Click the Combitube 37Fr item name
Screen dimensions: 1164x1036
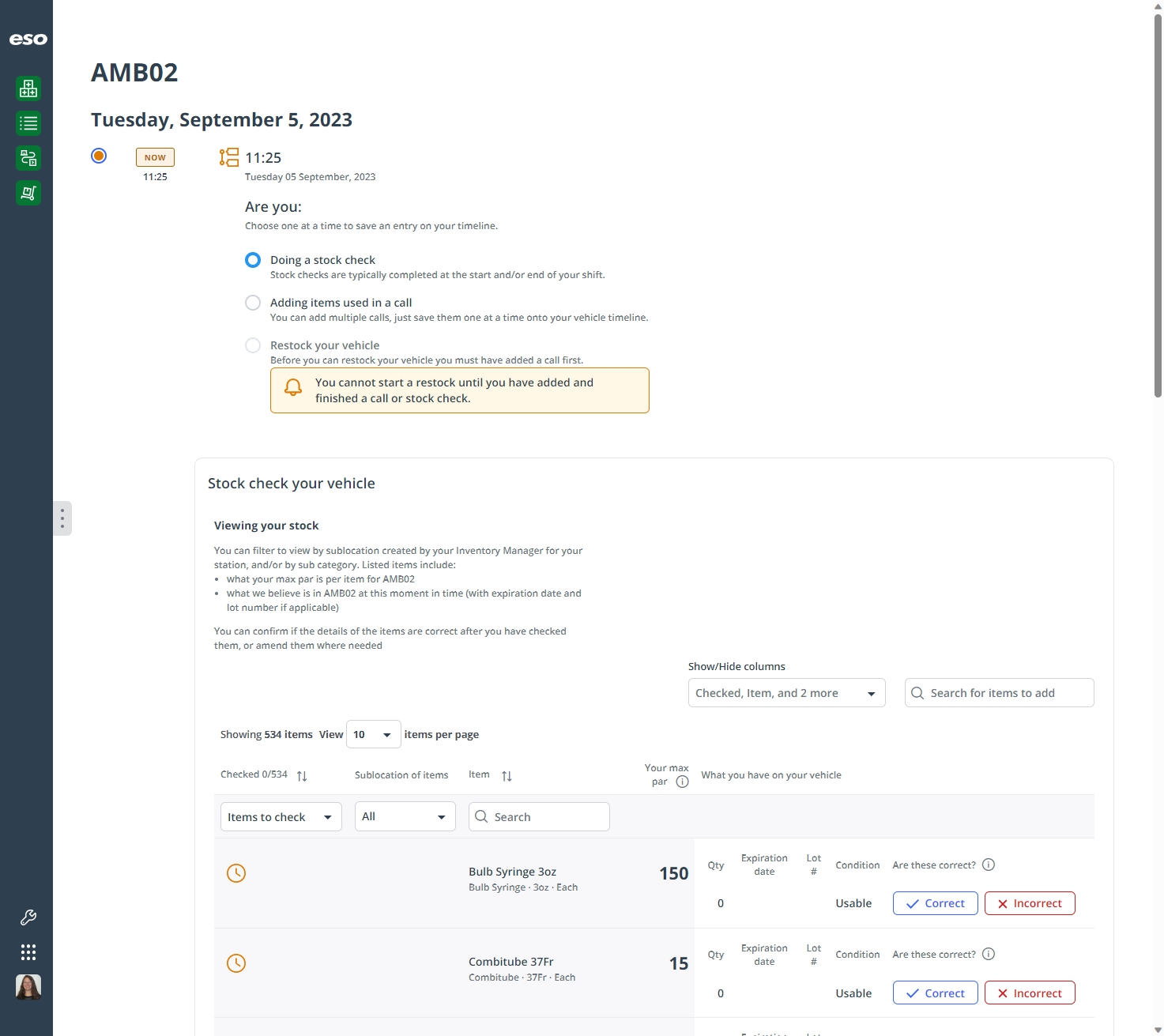pos(510,962)
